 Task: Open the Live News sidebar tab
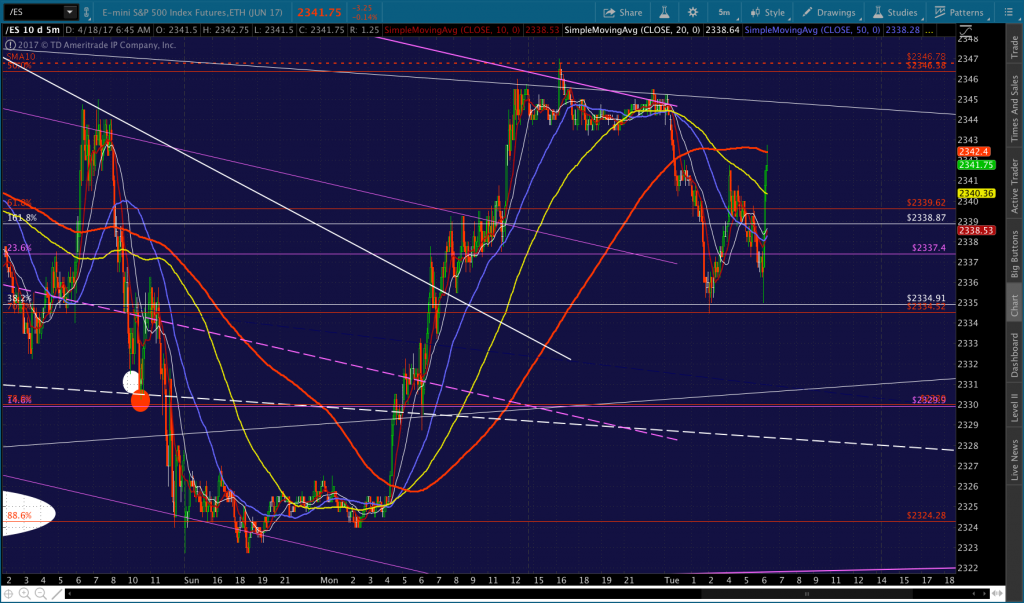coord(1015,460)
